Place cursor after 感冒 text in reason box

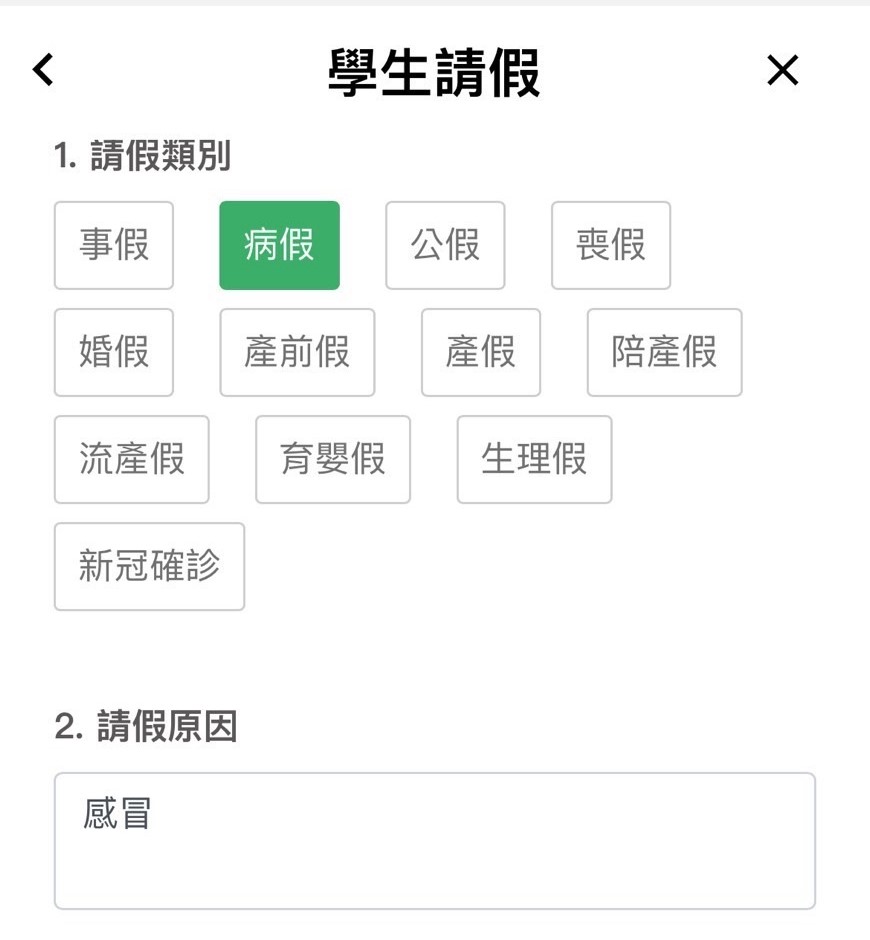coord(152,814)
